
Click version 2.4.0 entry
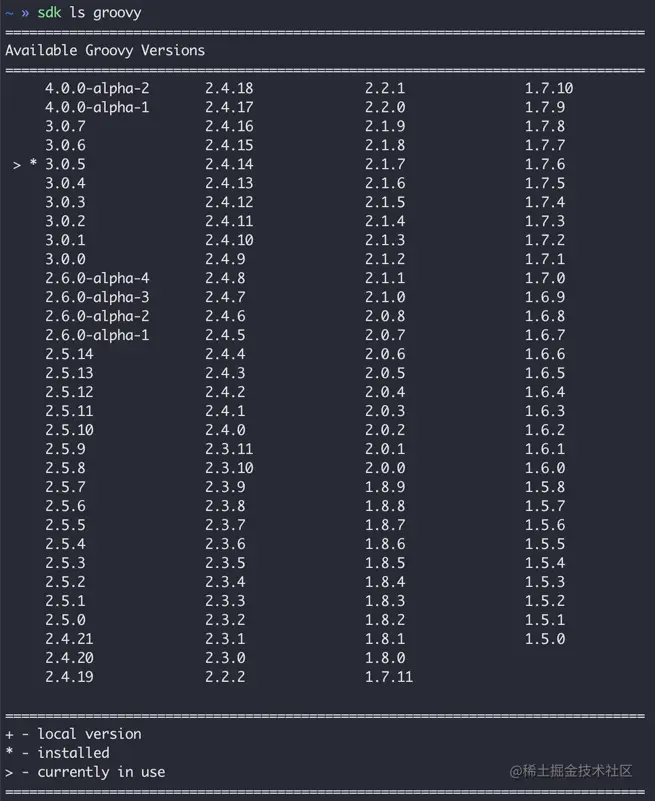coord(225,430)
